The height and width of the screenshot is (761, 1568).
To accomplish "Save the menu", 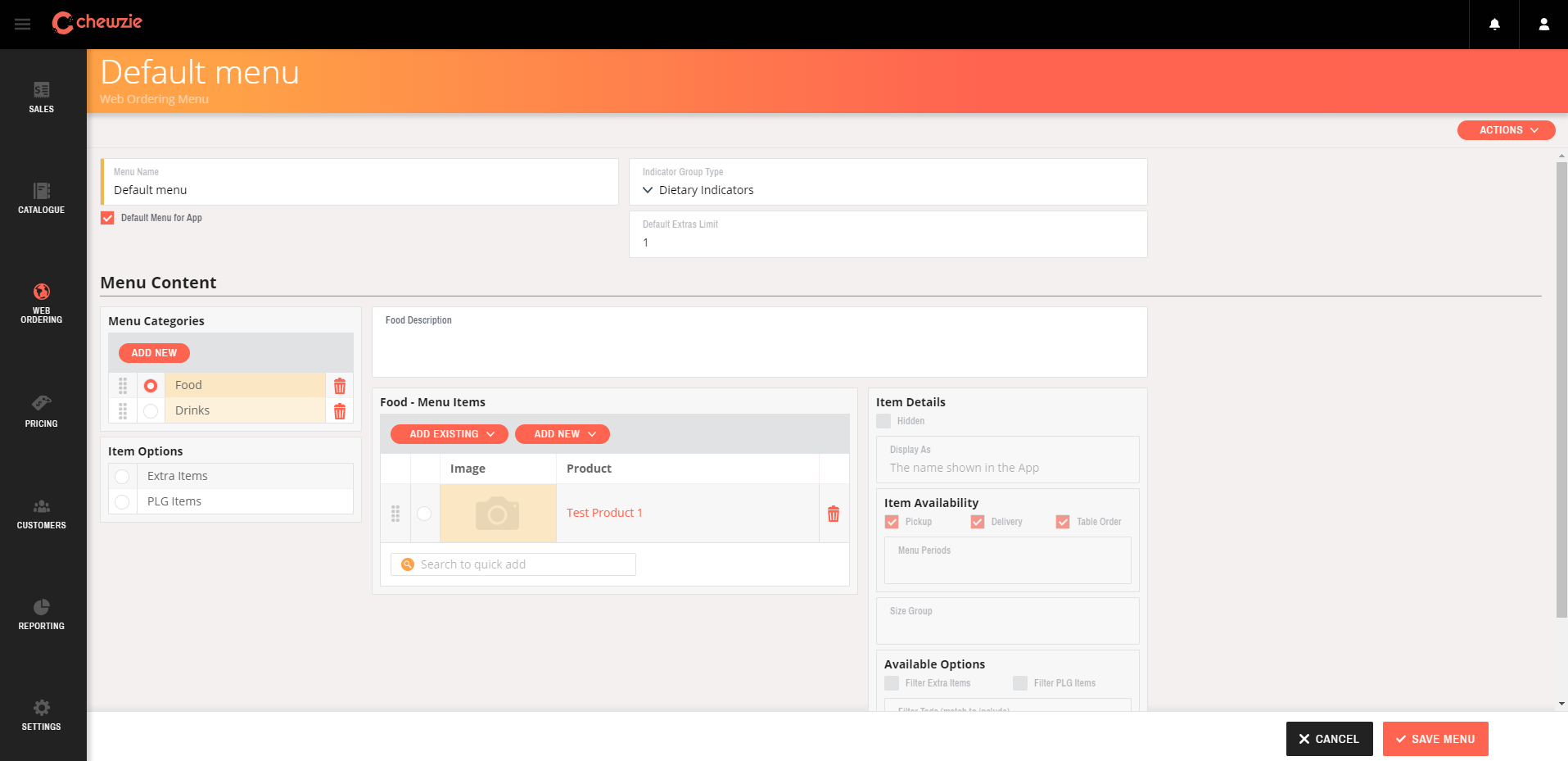I will pyautogui.click(x=1435, y=739).
